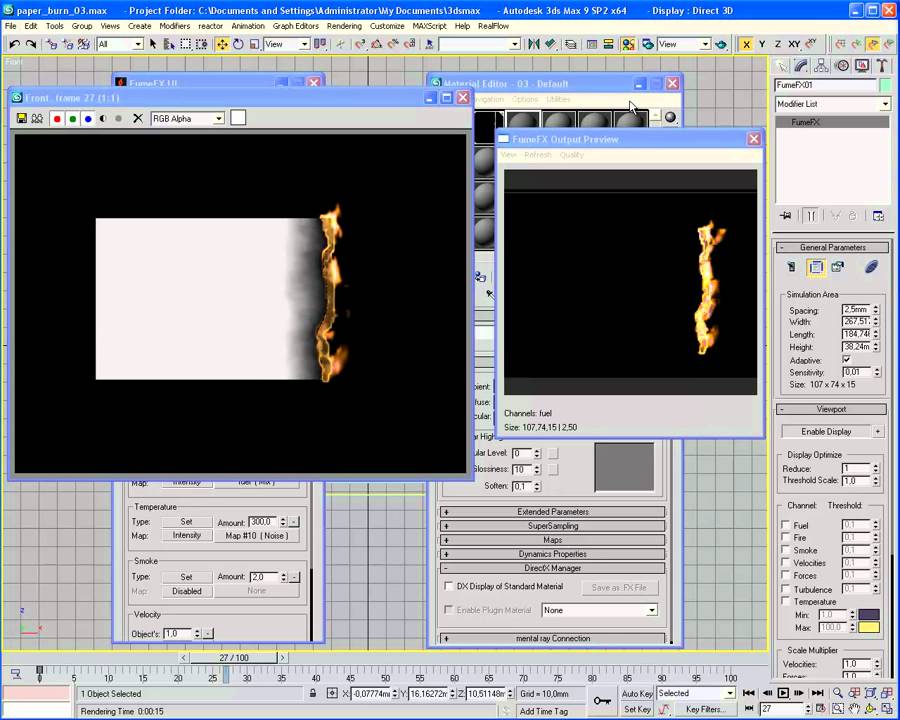Screen dimensions: 900x720
Task: Toggle blue channel in render window
Action: [x=88, y=119]
